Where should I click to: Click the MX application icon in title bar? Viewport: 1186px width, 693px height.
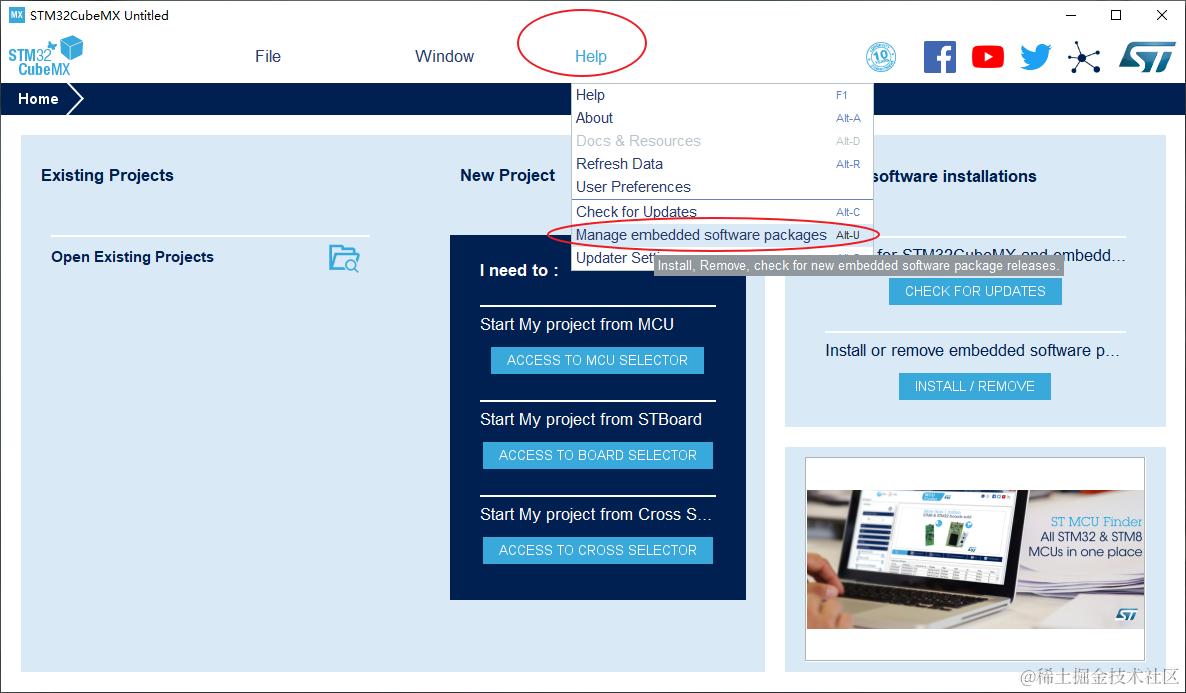pos(17,15)
